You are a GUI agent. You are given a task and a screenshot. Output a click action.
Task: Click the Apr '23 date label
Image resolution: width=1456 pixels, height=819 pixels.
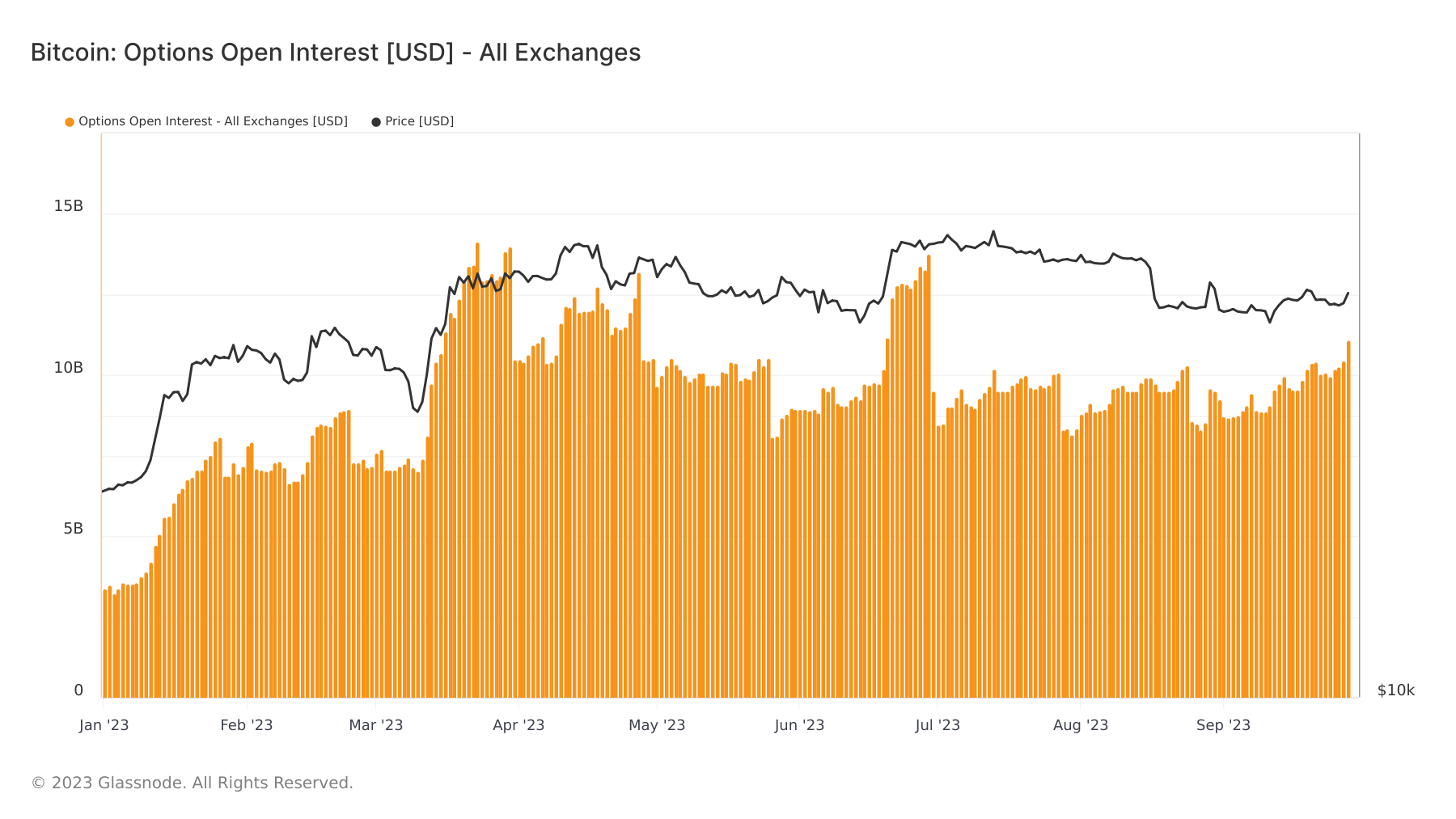click(518, 725)
